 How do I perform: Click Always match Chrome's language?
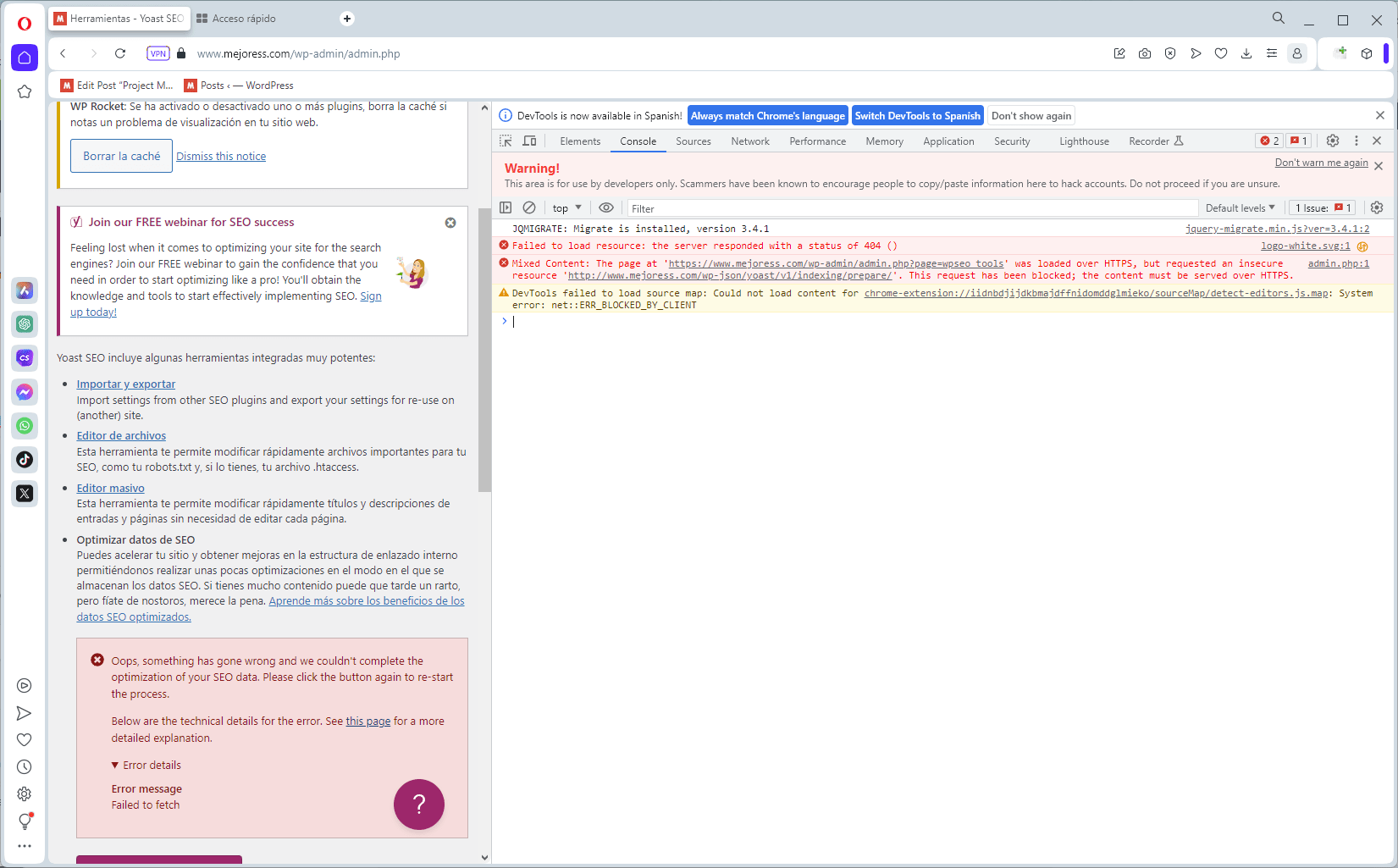pyautogui.click(x=768, y=116)
